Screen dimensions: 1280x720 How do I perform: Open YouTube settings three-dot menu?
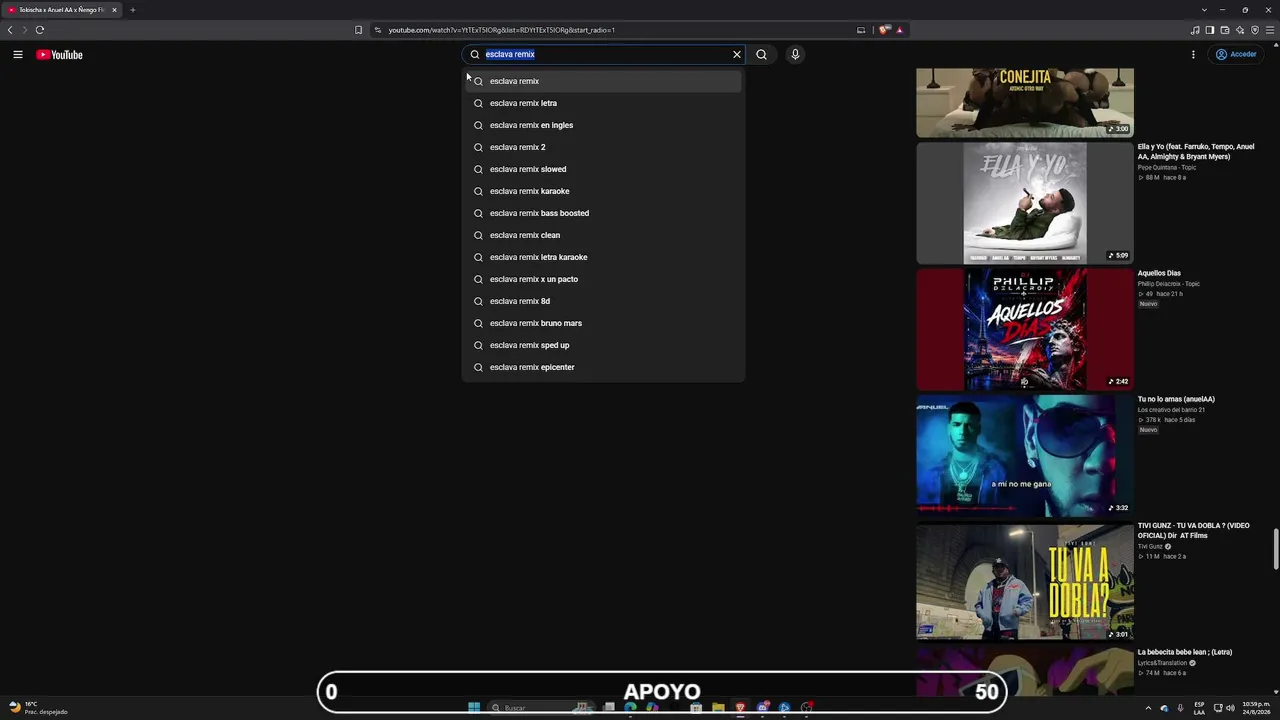tap(1193, 55)
